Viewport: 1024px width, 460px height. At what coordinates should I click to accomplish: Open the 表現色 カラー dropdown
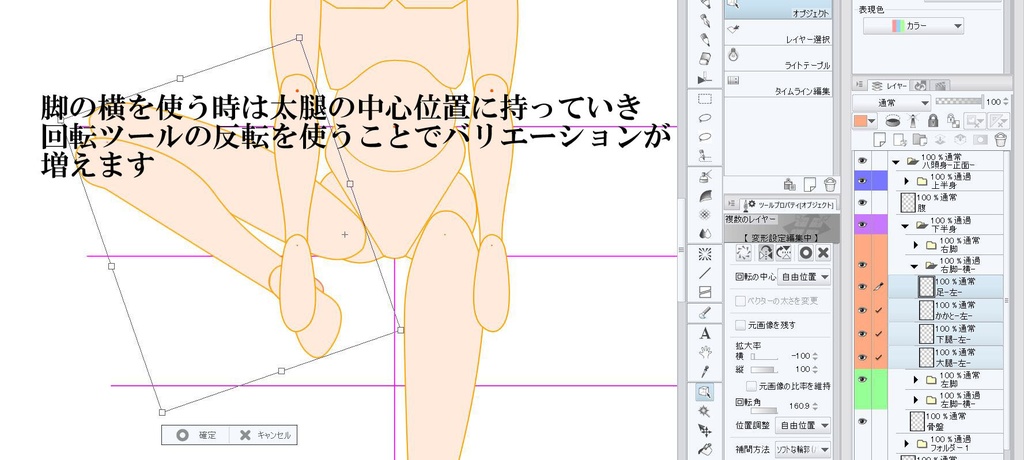pyautogui.click(x=913, y=26)
